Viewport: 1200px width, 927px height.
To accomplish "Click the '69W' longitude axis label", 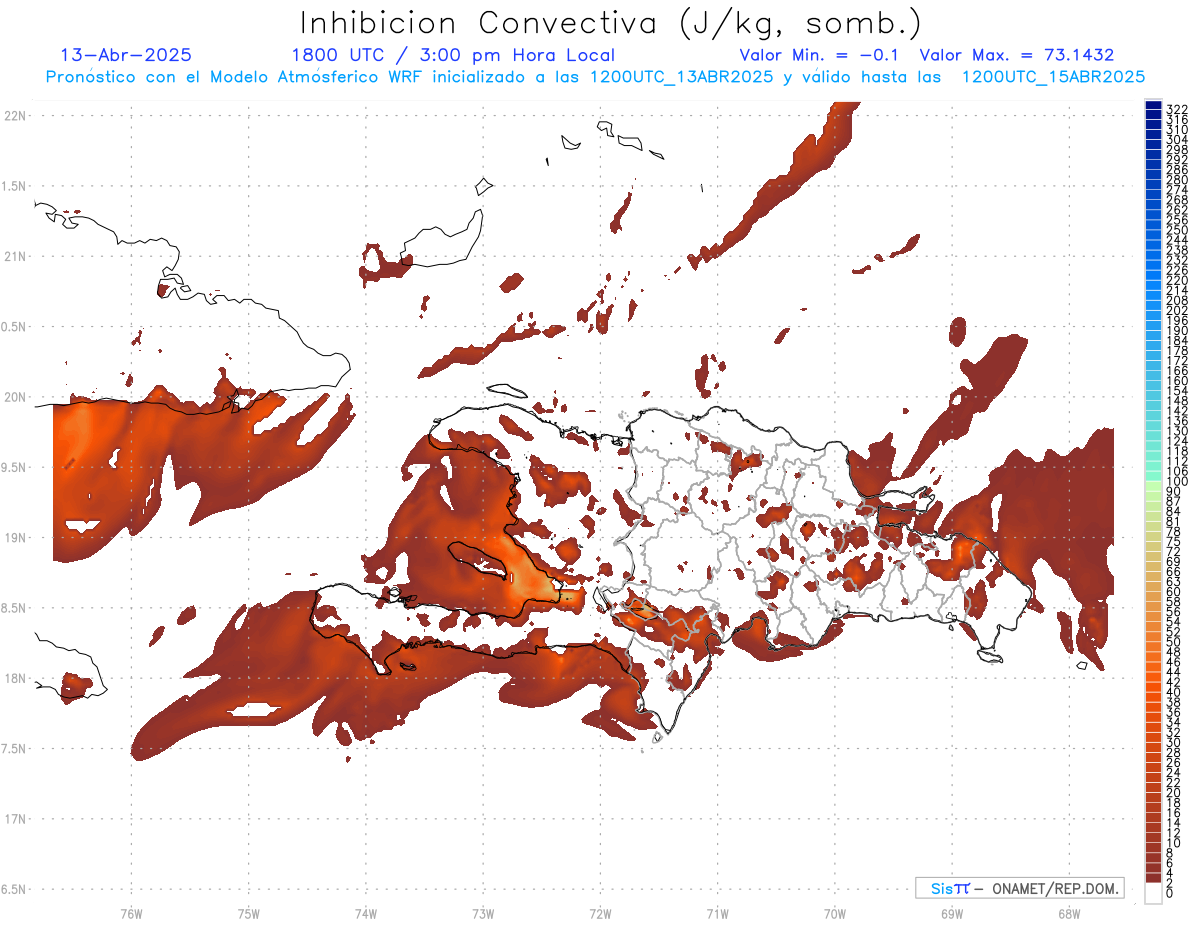I will [x=952, y=913].
